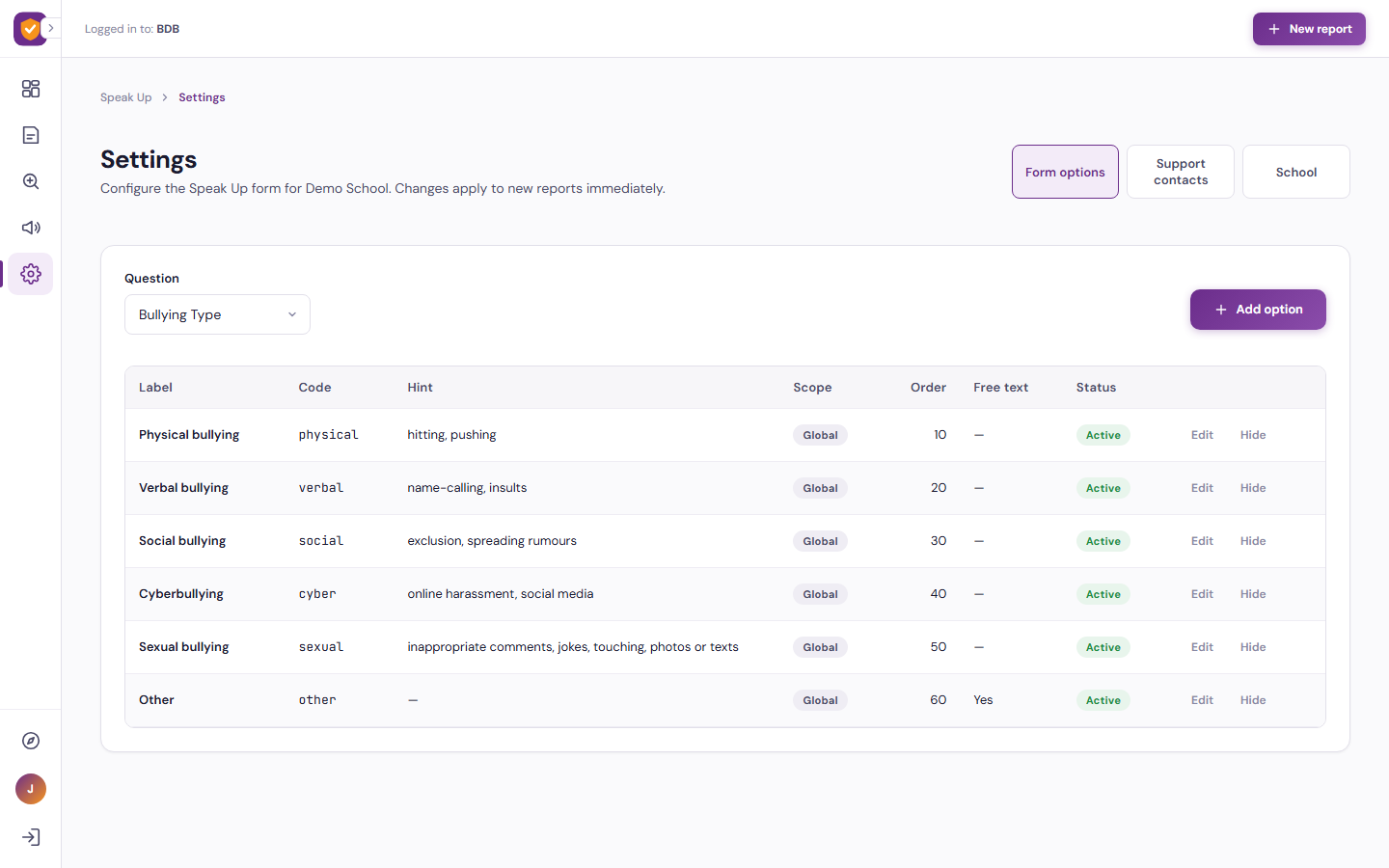Edit the Verbal bullying option
Screen dimensions: 1389x868
1202,488
